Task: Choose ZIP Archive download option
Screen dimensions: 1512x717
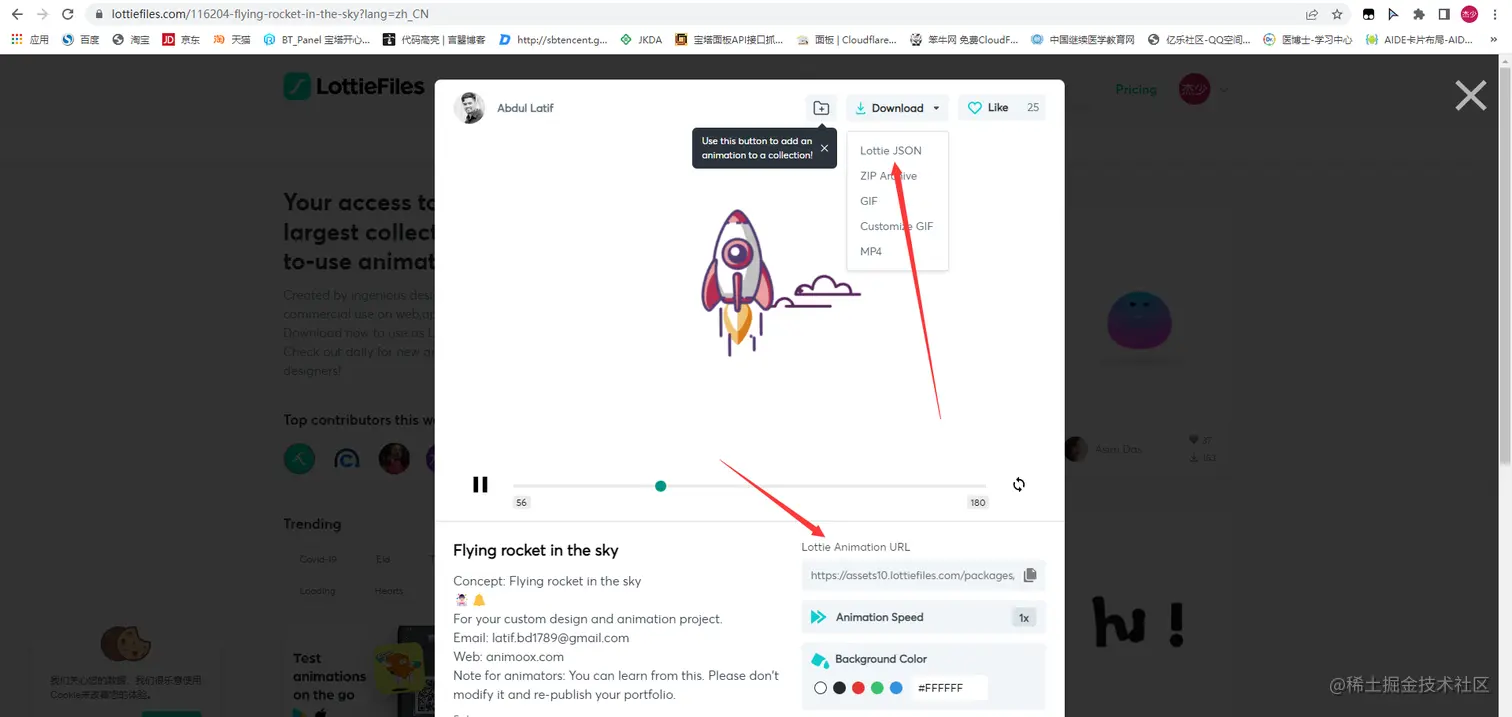Action: click(888, 176)
